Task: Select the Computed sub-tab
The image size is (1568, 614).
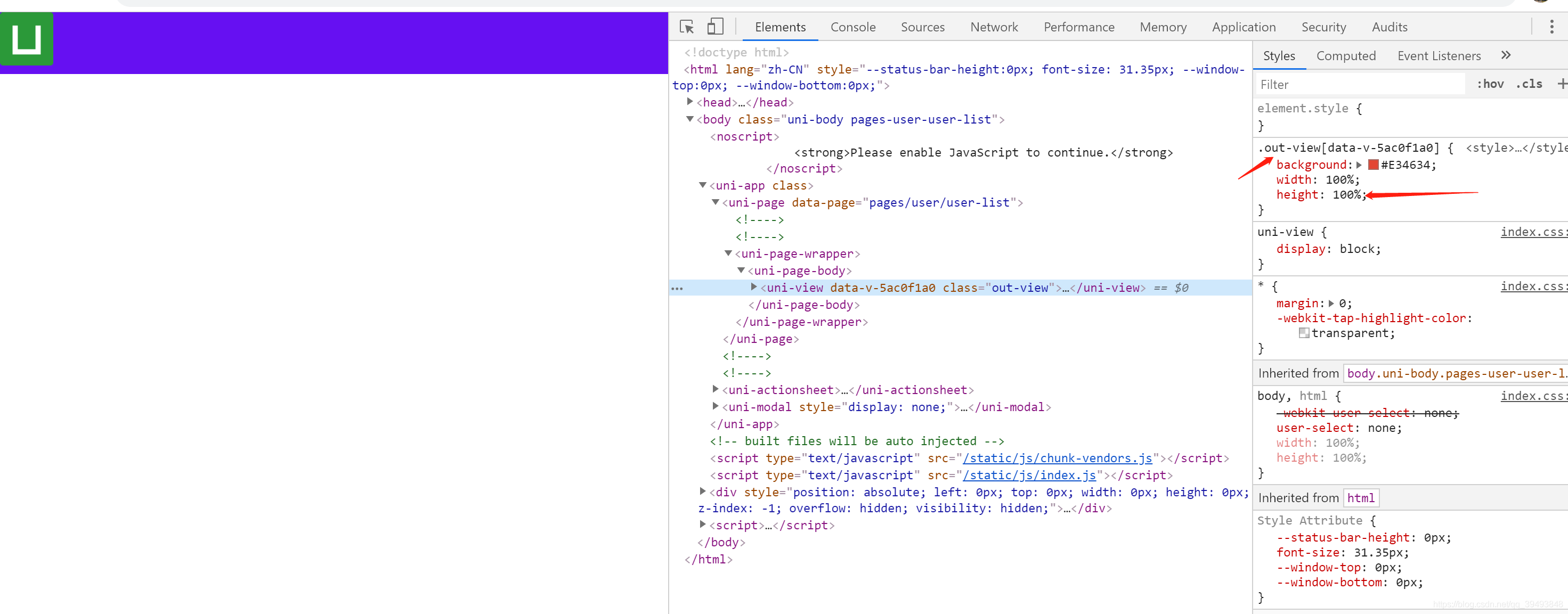Action: click(1345, 56)
